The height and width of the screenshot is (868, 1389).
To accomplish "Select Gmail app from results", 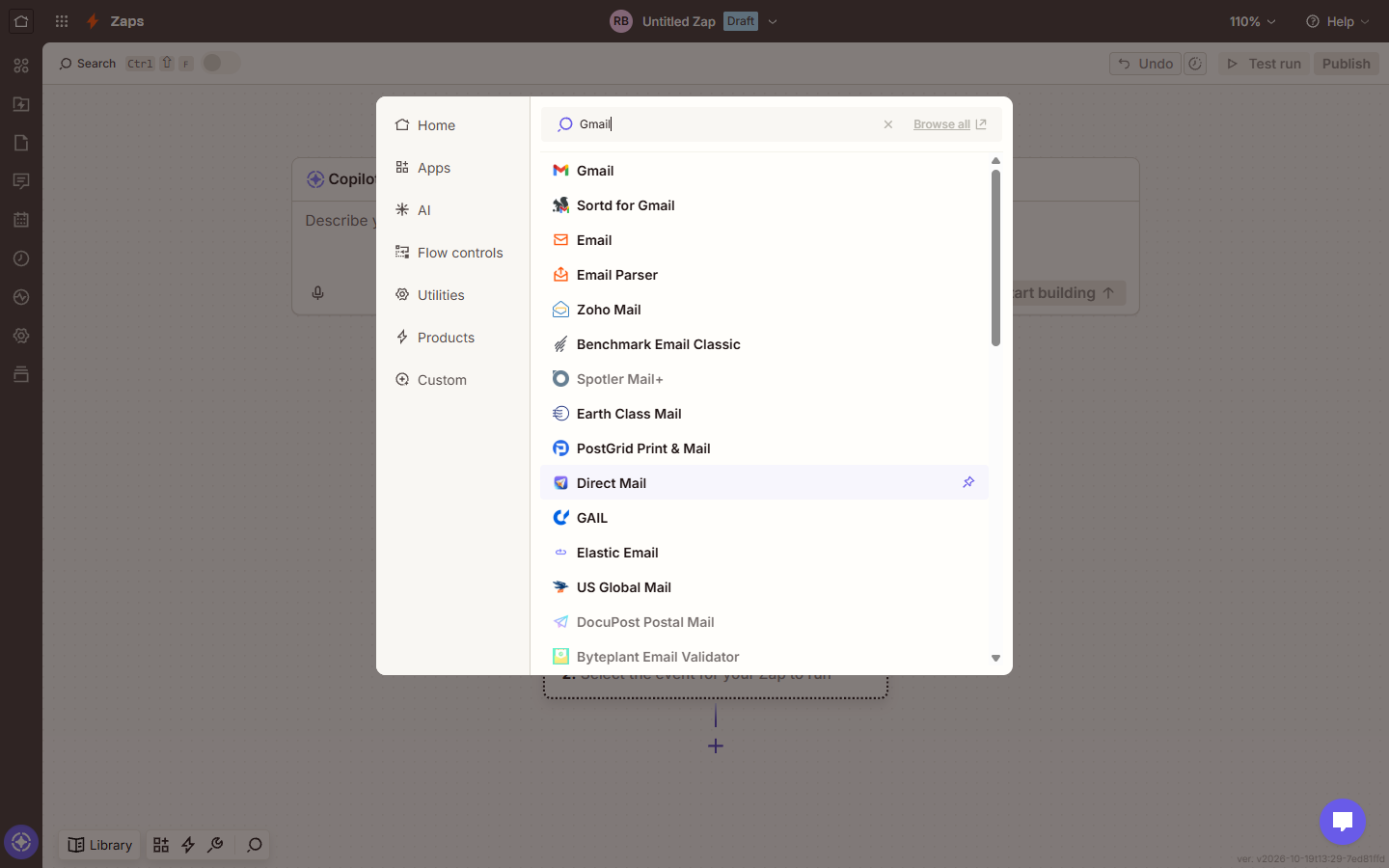I will click(764, 170).
